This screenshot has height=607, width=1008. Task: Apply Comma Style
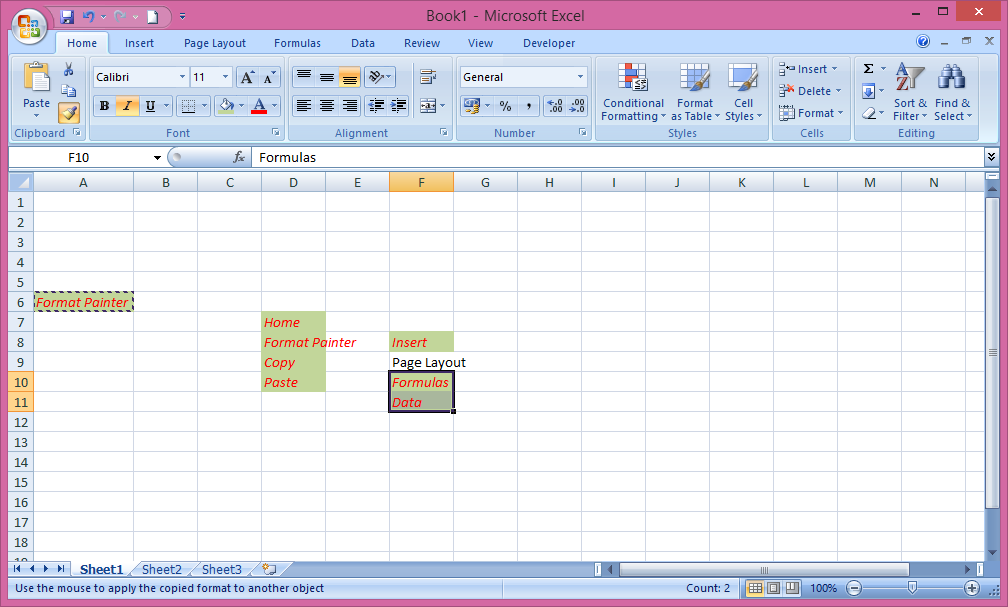click(x=528, y=106)
